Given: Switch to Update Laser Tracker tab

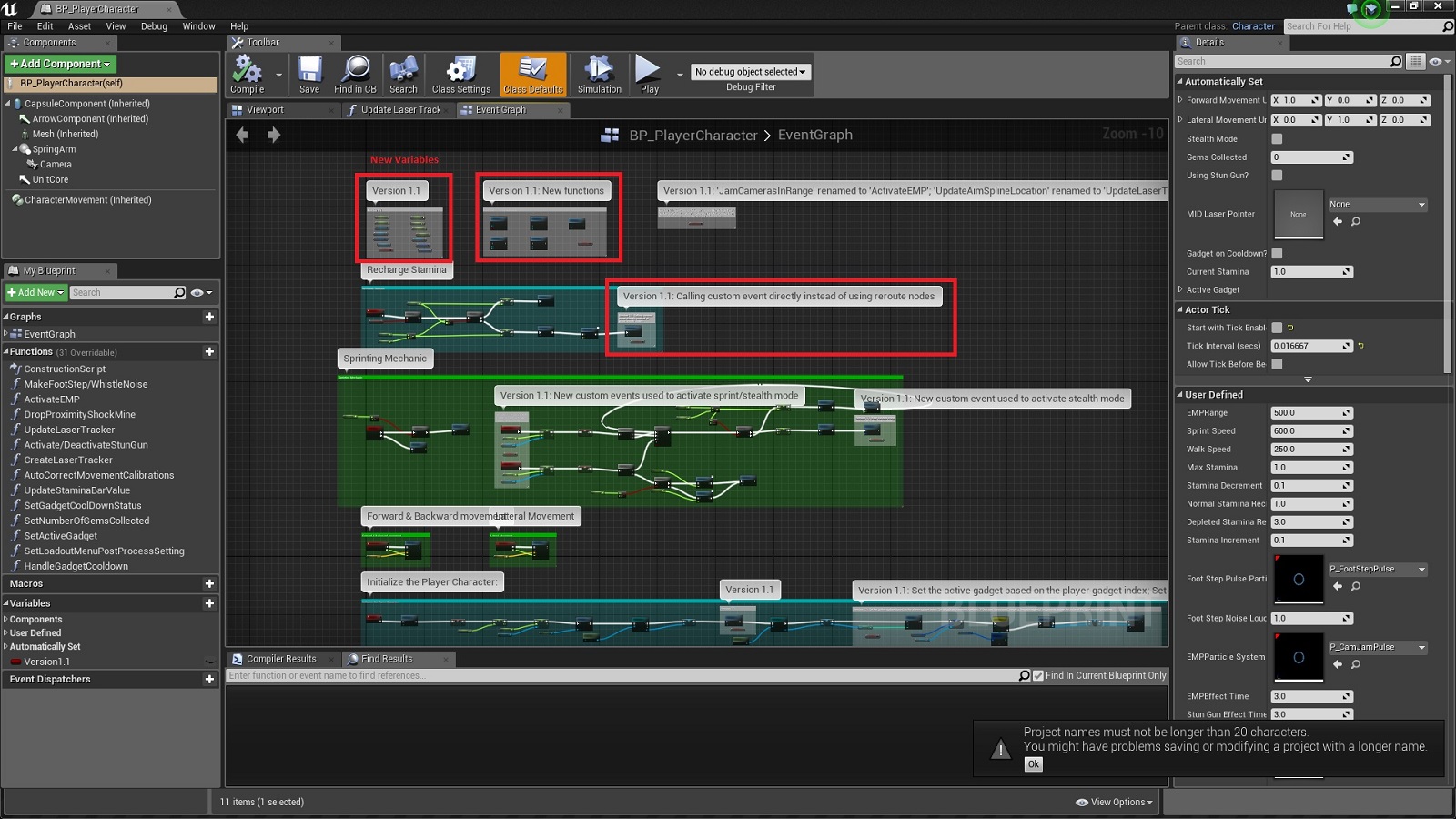Looking at the screenshot, I should click(x=400, y=110).
